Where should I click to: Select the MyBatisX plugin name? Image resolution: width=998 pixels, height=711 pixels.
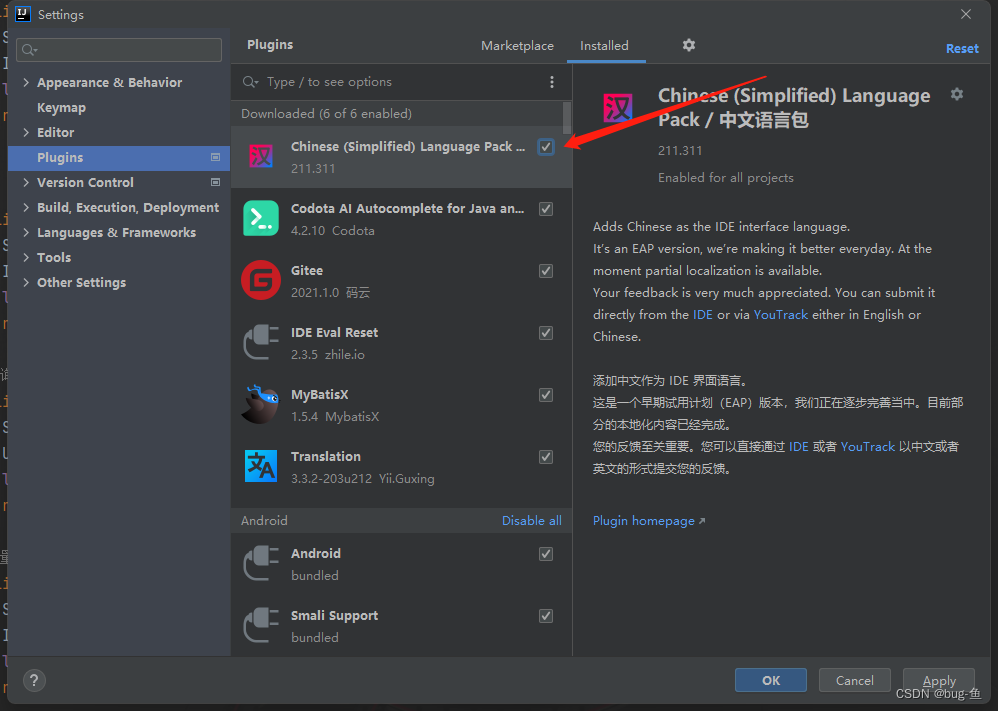pyautogui.click(x=320, y=395)
